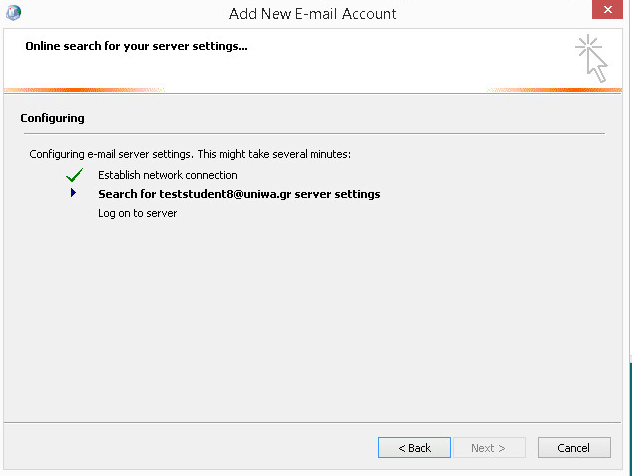This screenshot has width=632, height=476.
Task: Click the orange progress bar on the right
Action: (x=554, y=90)
